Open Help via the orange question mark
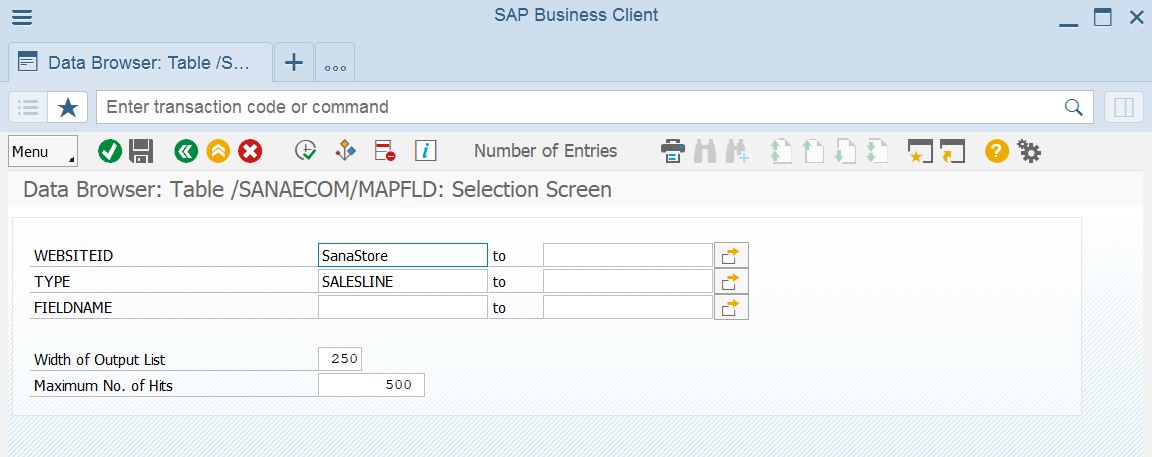 [996, 151]
